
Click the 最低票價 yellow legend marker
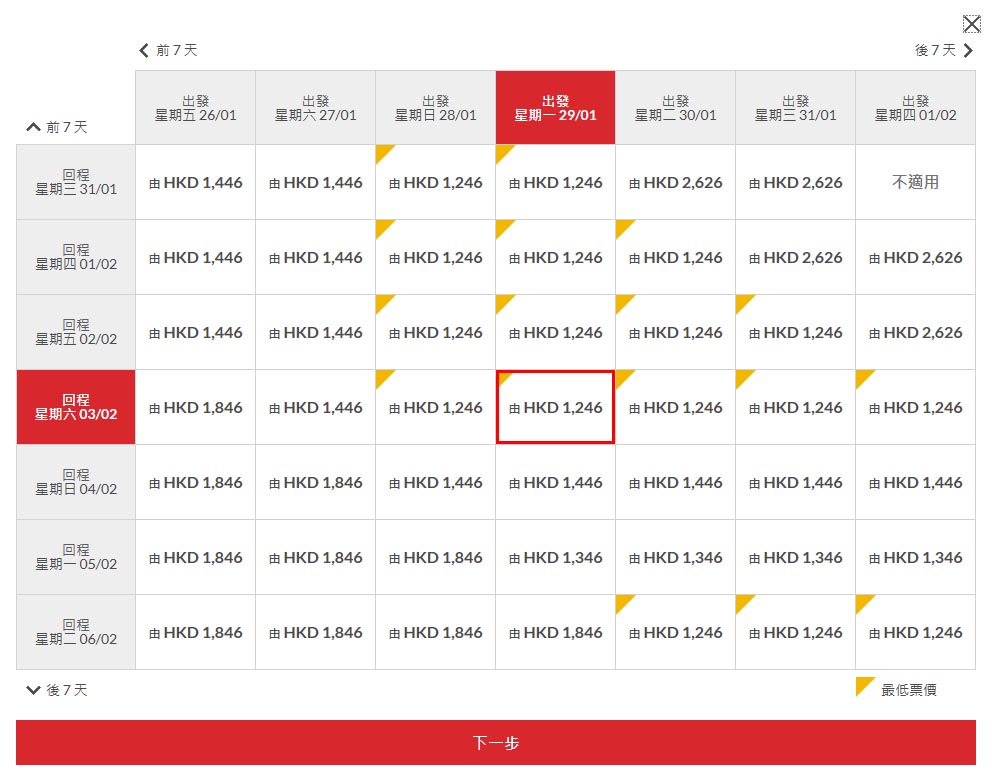(x=865, y=687)
